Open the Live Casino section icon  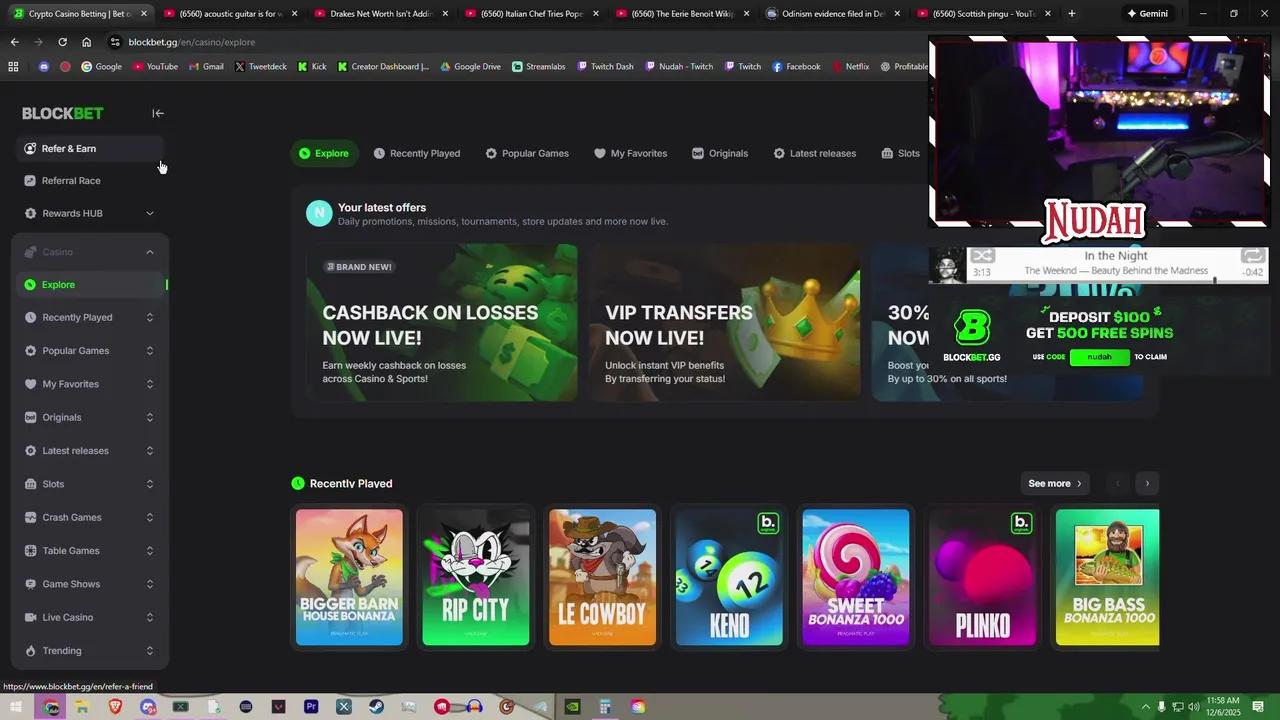tap(31, 617)
